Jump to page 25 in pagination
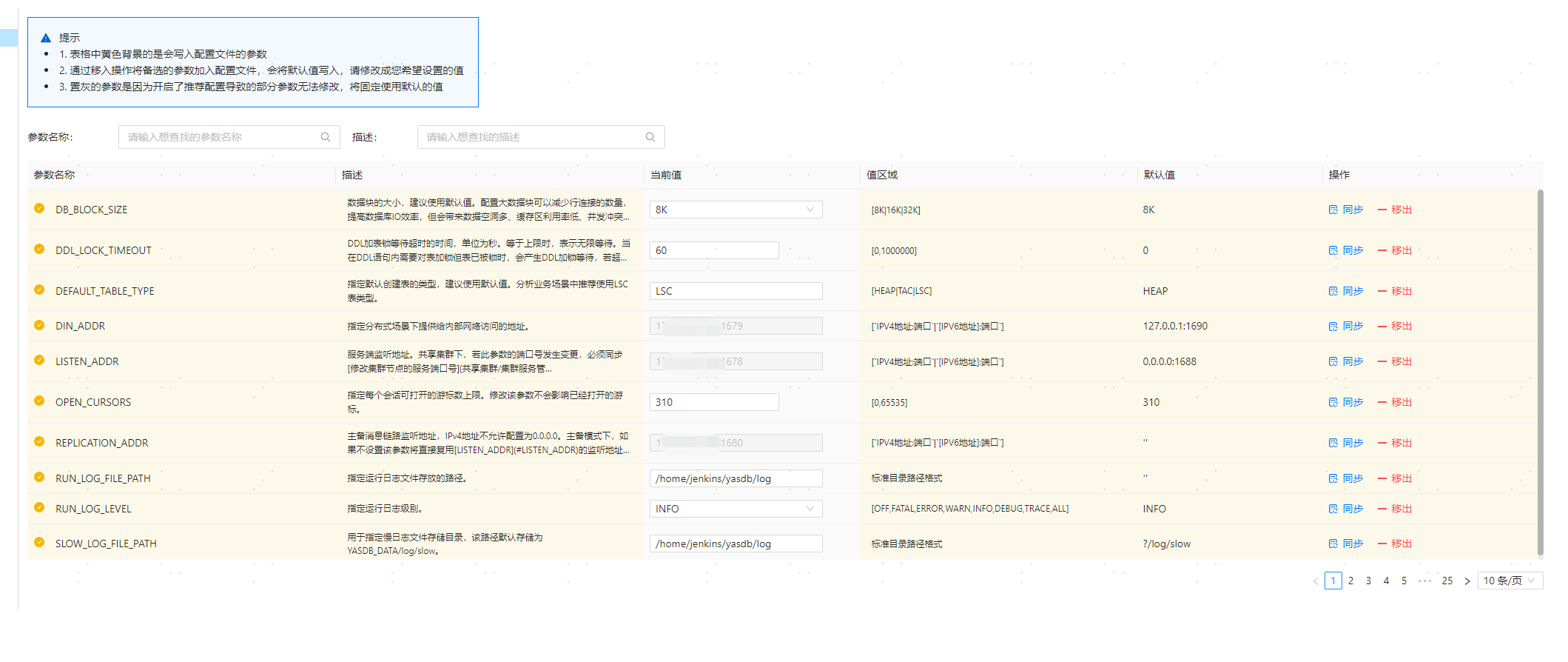The width and height of the screenshot is (1568, 662). coord(1447,581)
